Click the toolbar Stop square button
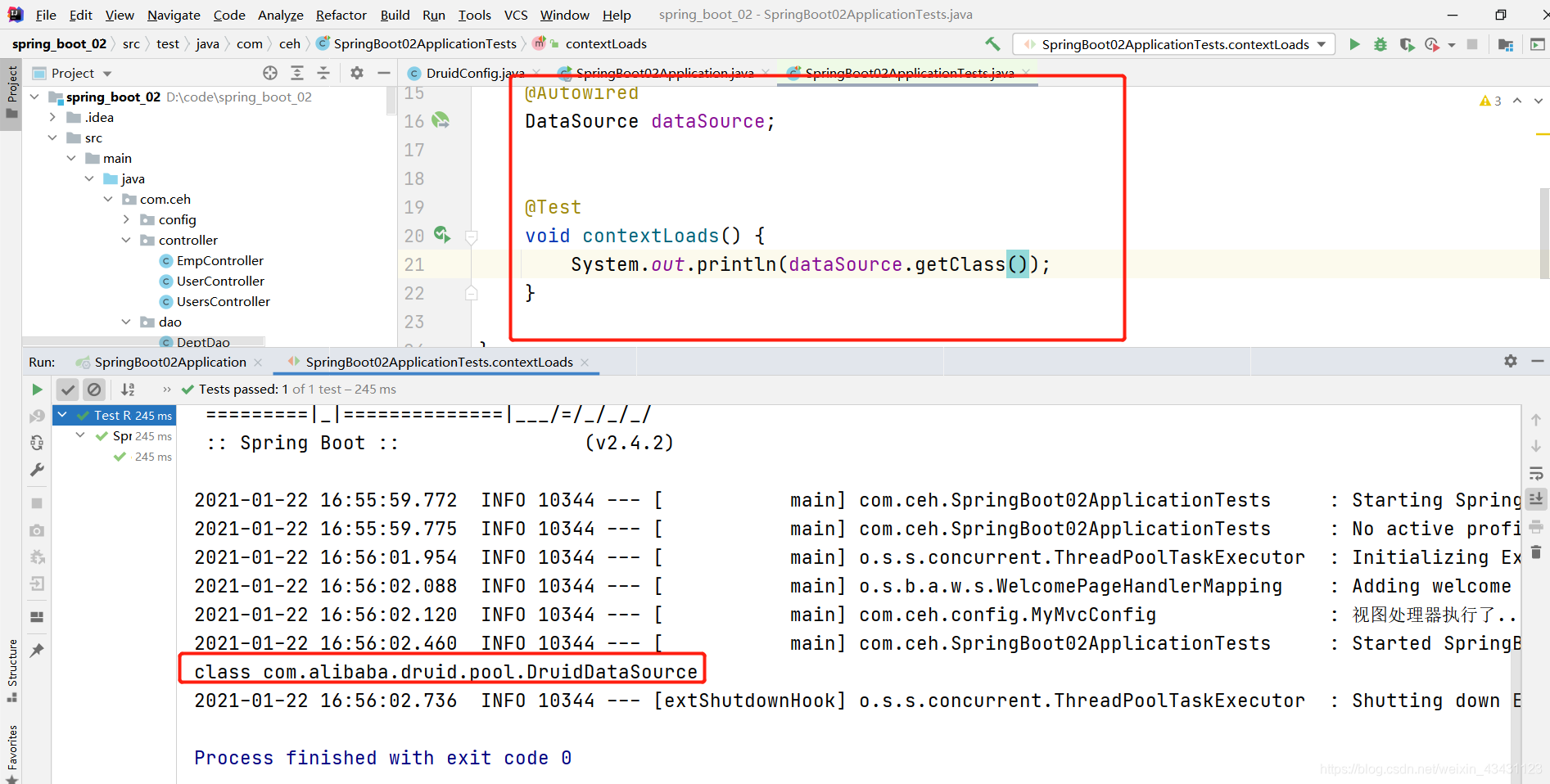 pyautogui.click(x=1472, y=44)
